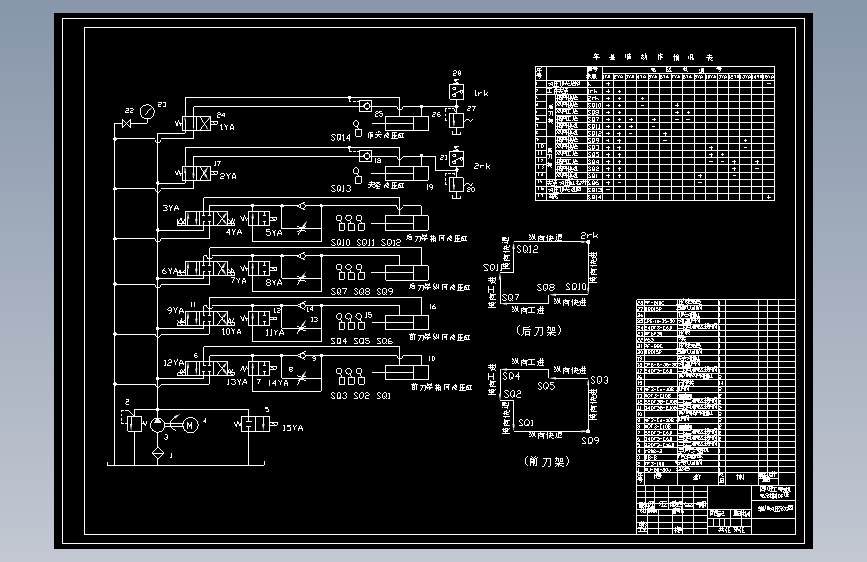This screenshot has height=562, width=867.
Task: Select the pressure gauge symbol numbered 23
Action: (x=148, y=112)
